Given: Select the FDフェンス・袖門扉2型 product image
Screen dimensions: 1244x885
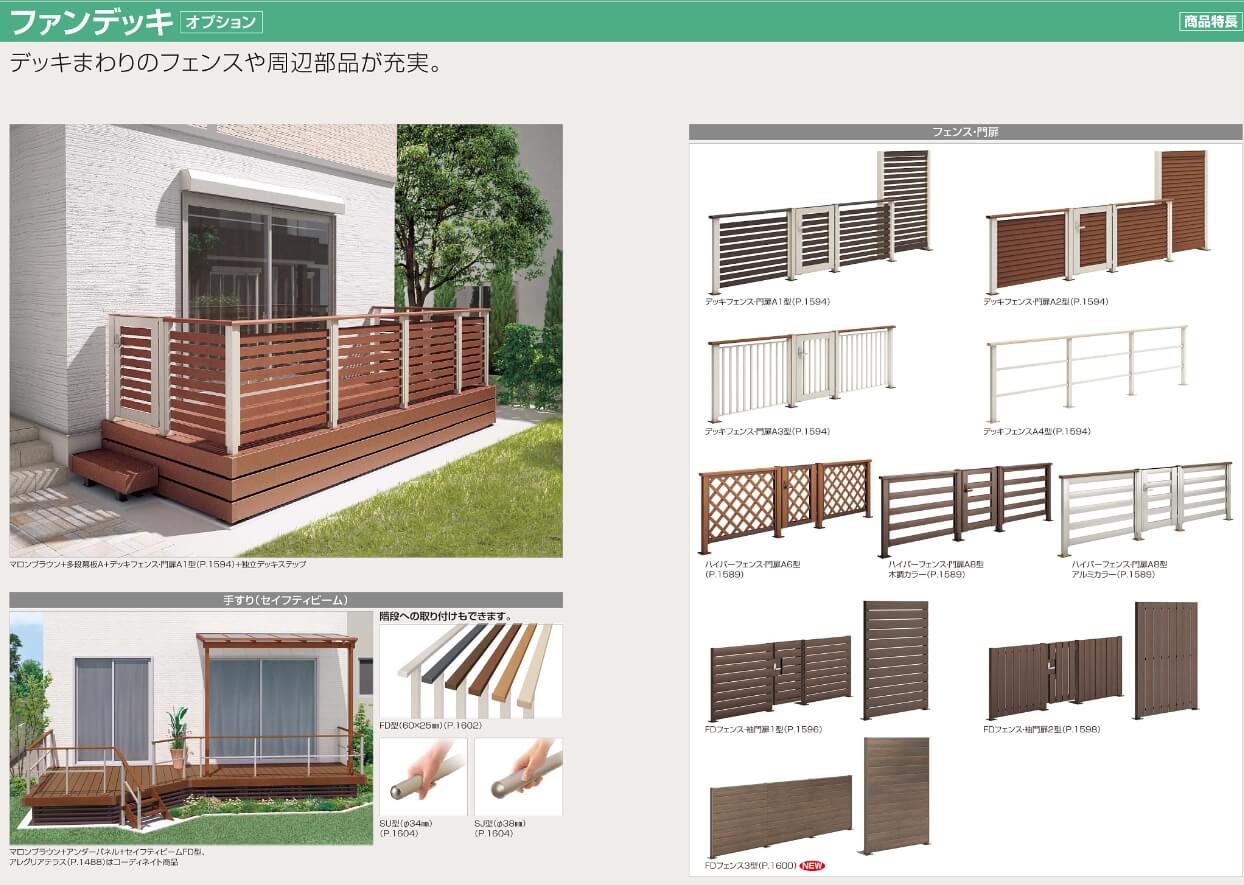Looking at the screenshot, I should pyautogui.click(x=1092, y=660).
